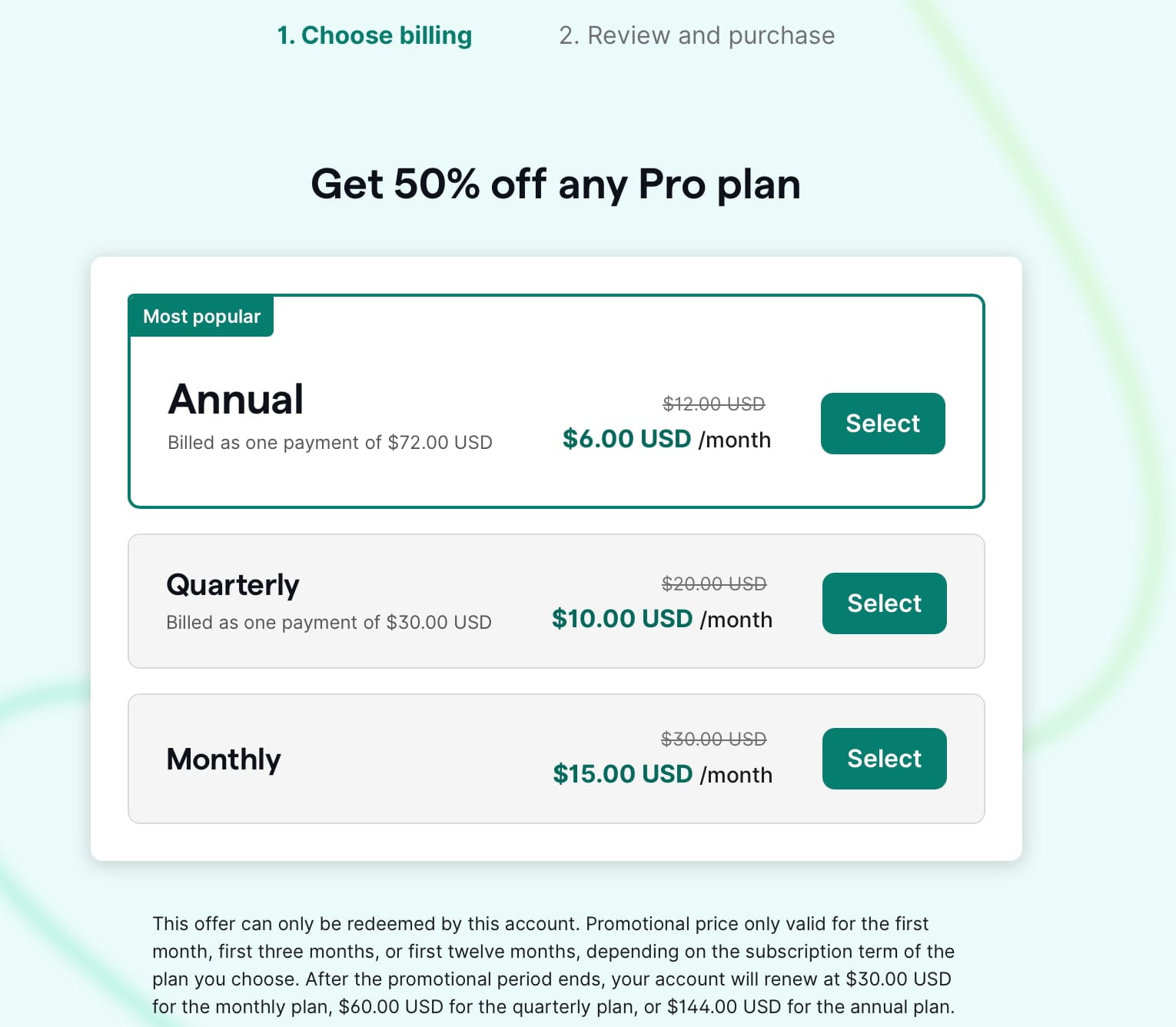Screen dimensions: 1176x1027
Task: Click Select on the Quarterly plan
Action: [883, 603]
